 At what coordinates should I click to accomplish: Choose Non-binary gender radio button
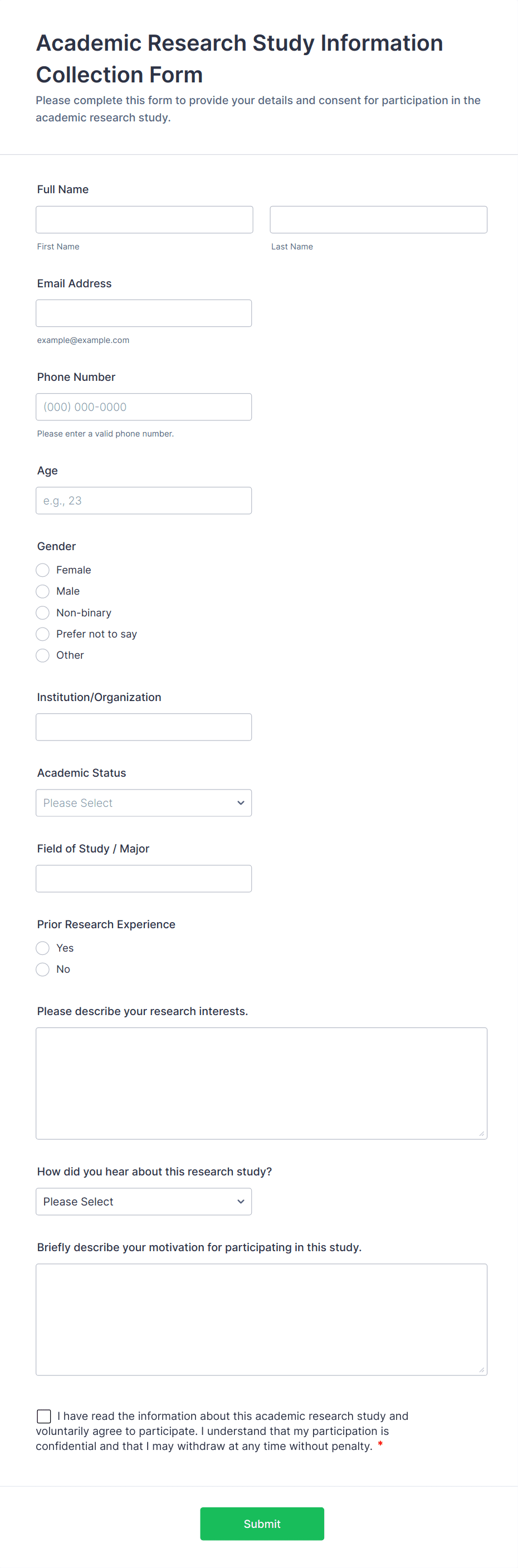pos(42,613)
